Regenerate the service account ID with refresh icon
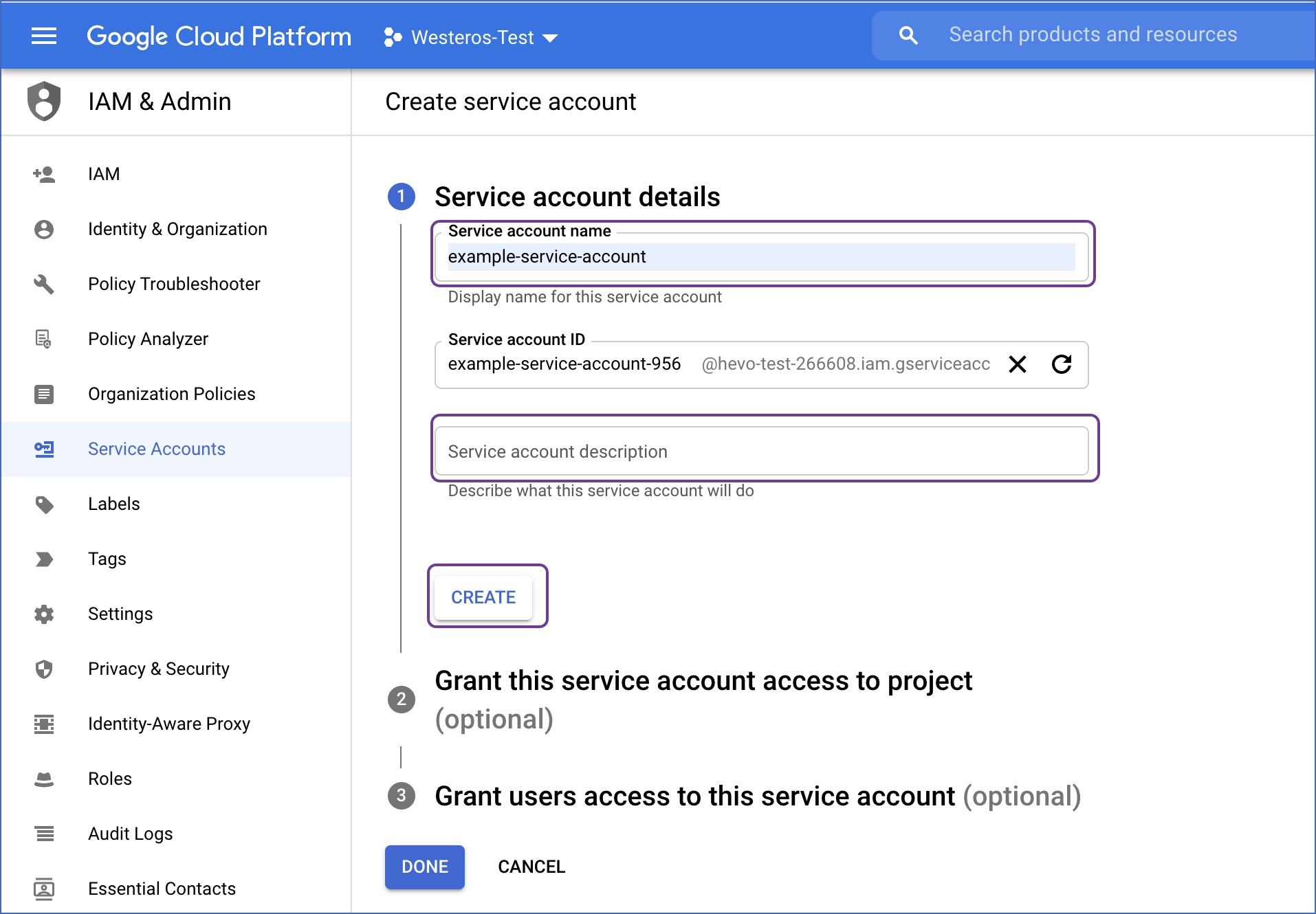Screen dimensions: 1316x914 pyautogui.click(x=1062, y=364)
